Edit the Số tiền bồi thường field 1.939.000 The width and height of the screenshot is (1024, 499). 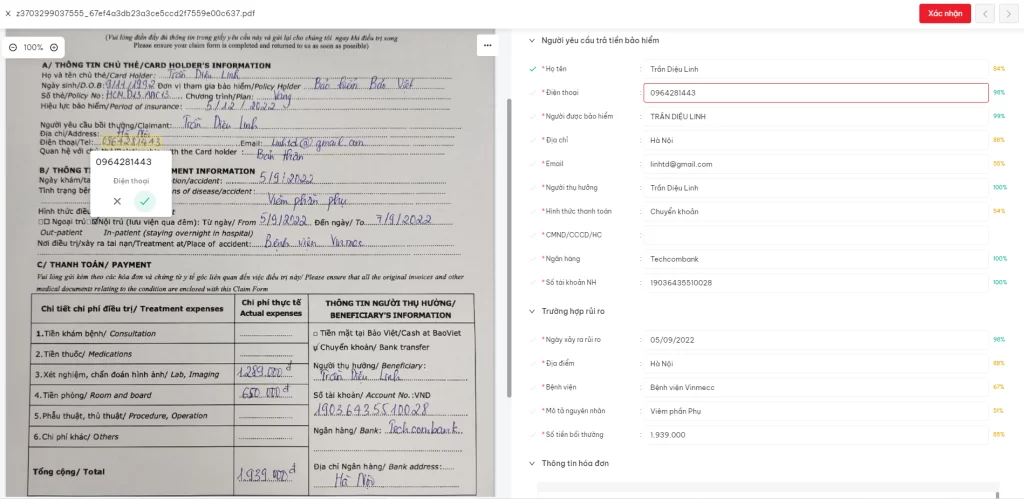(816, 434)
